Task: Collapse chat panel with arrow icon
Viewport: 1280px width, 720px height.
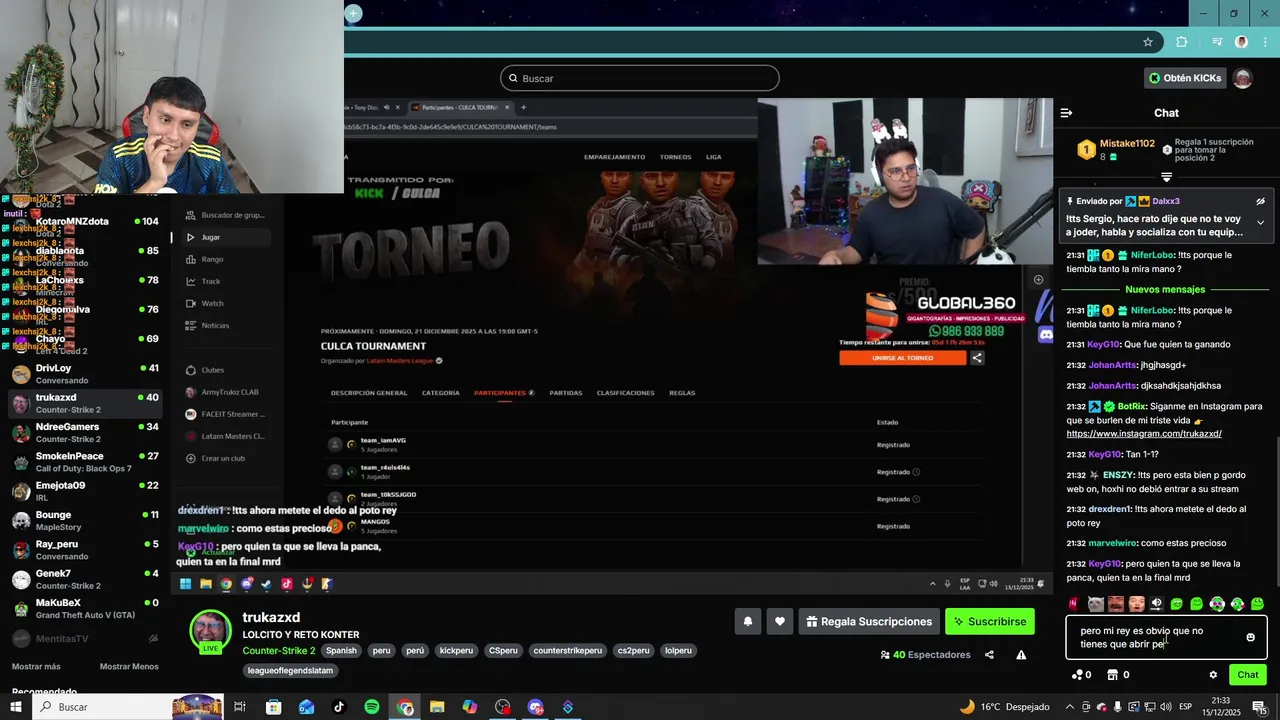Action: pos(1066,113)
